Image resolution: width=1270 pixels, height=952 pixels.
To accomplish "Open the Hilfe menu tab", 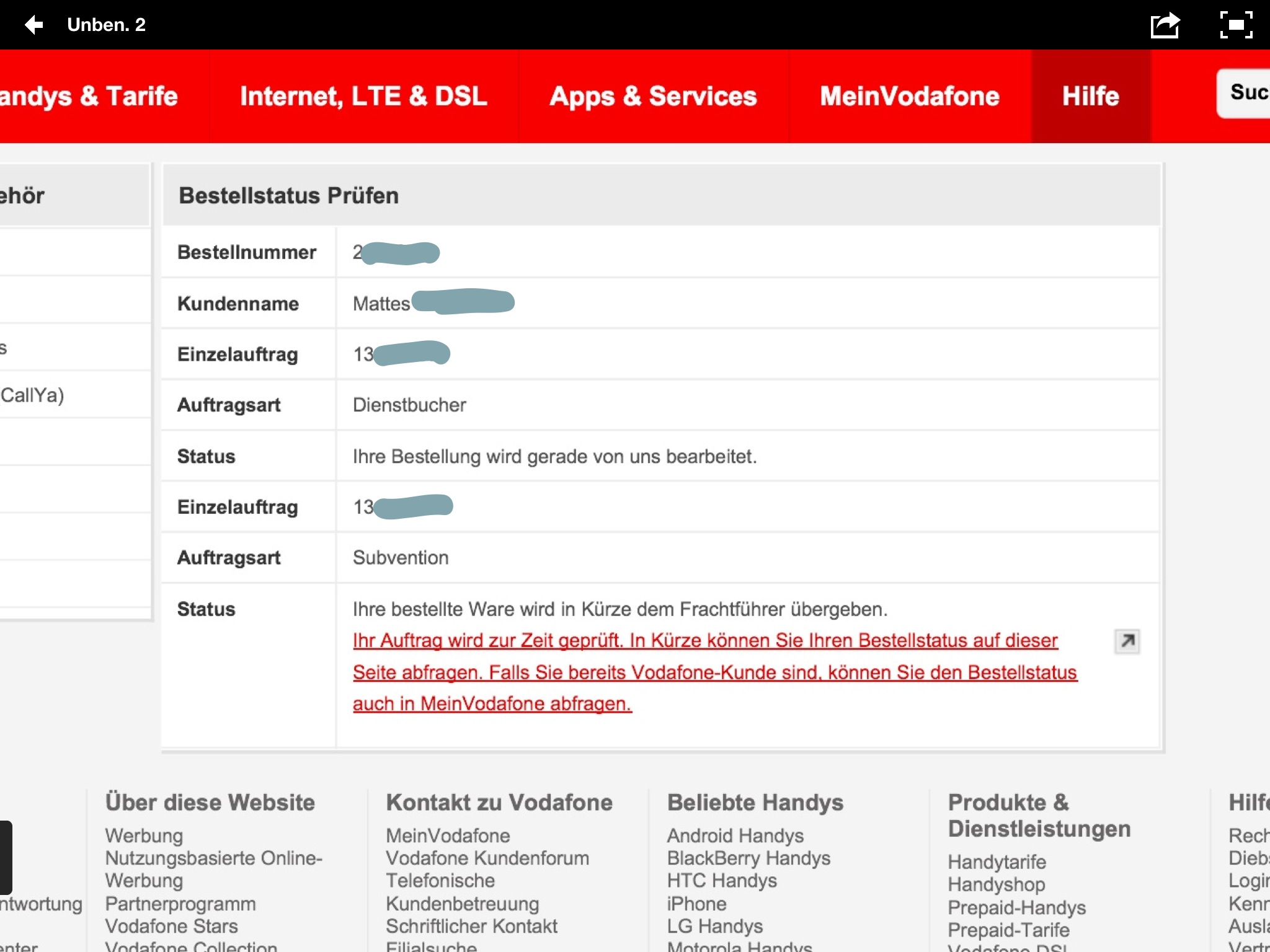I will click(1090, 97).
